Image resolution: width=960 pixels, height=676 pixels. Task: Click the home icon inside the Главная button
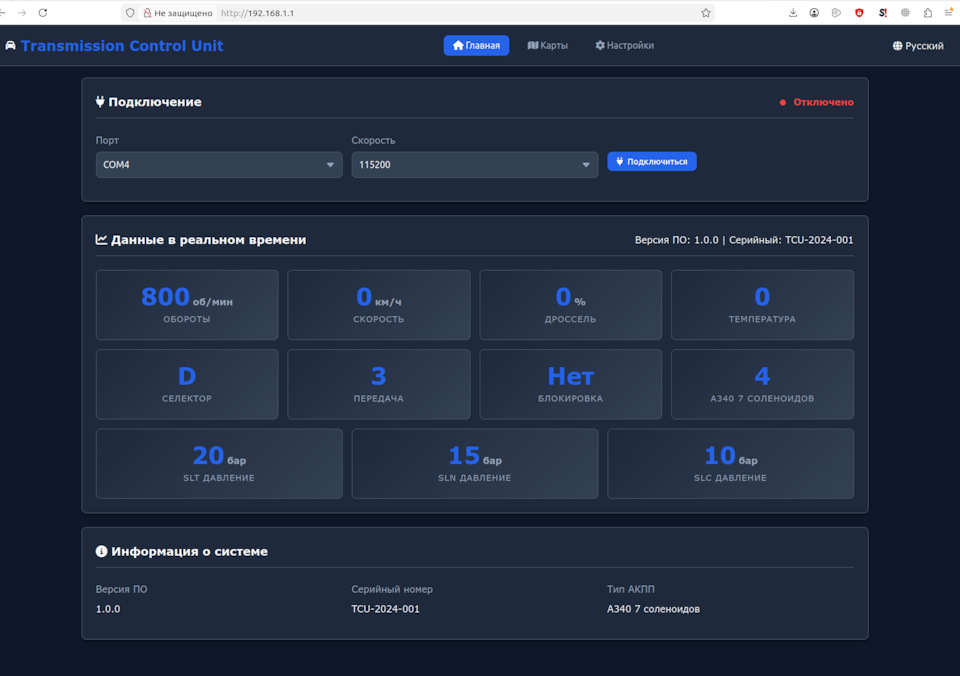click(x=456, y=45)
